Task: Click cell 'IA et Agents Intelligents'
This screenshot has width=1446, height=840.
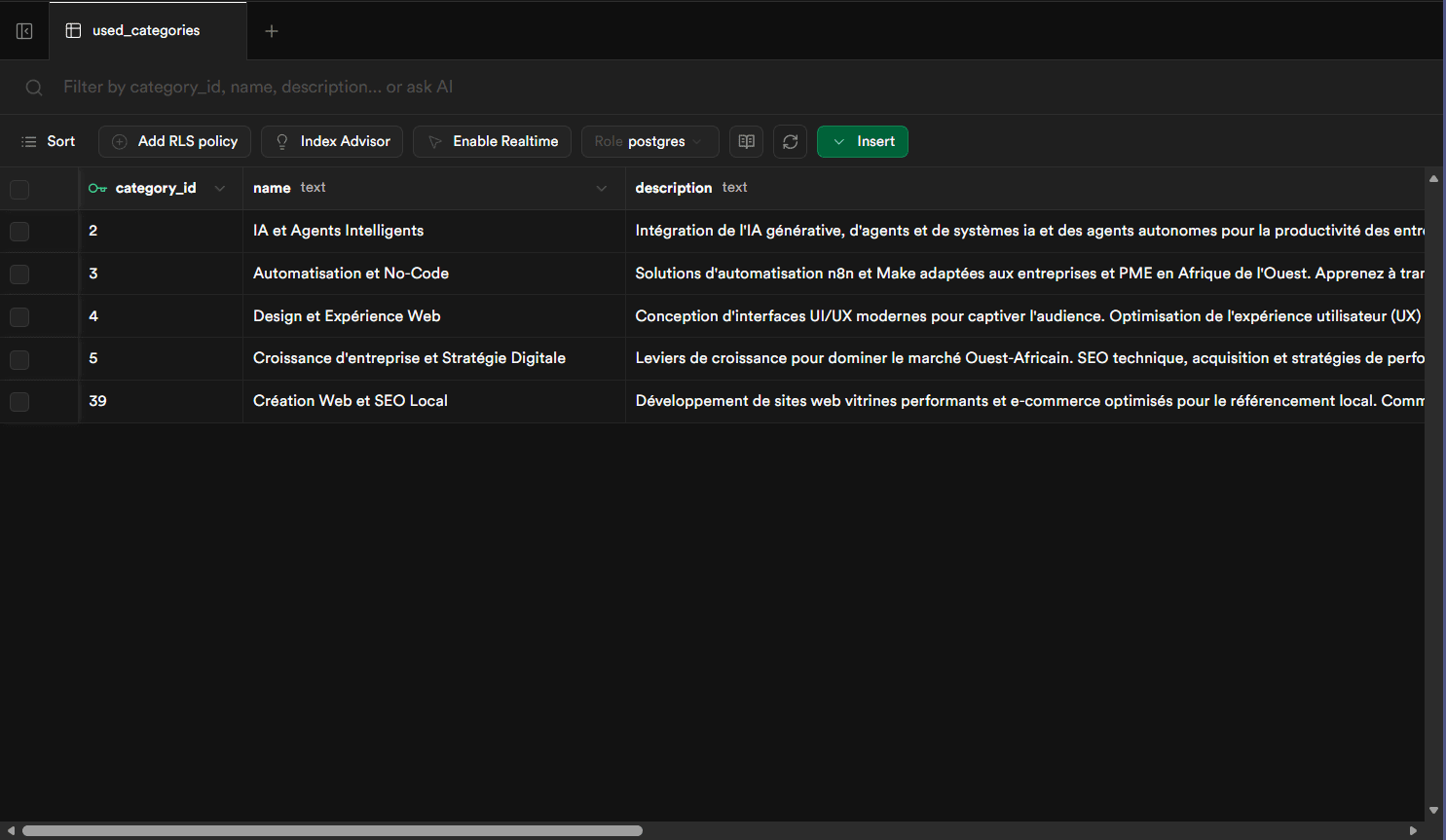Action: pos(434,231)
